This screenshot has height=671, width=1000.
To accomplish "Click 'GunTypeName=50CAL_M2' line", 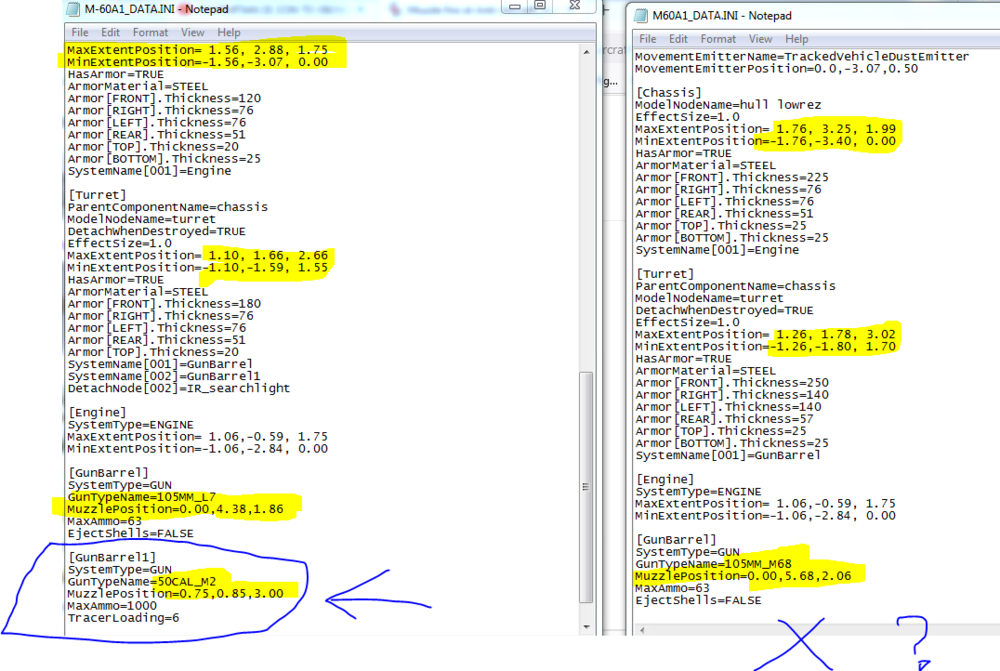I will pos(142,582).
